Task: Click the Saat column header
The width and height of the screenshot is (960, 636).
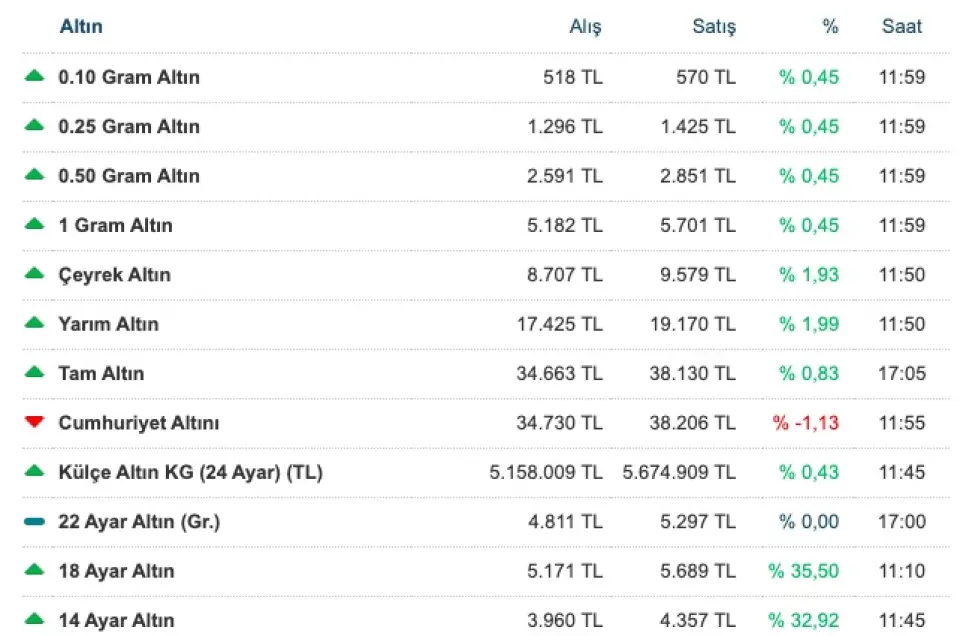Action: point(902,27)
